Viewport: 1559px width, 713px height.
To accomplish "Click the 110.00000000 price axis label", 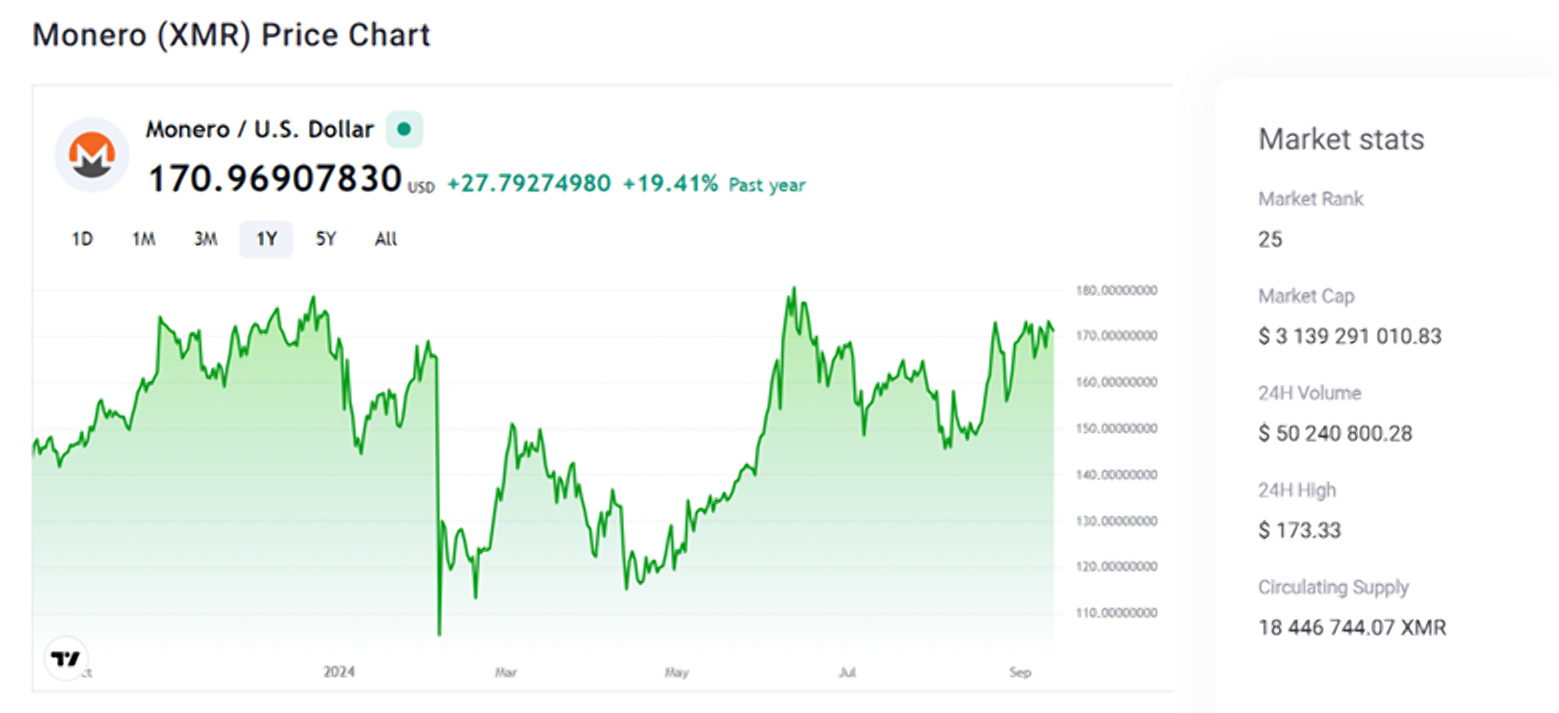I will tap(1117, 612).
